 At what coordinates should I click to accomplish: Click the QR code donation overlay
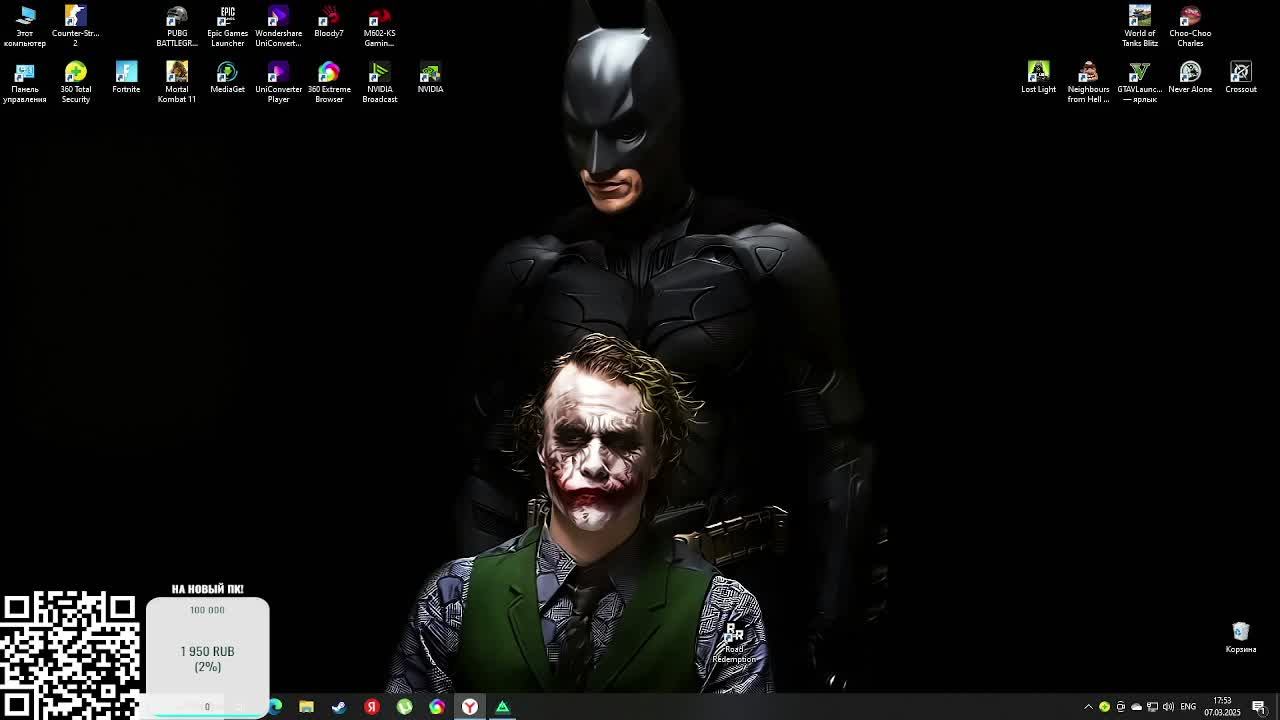[70, 655]
